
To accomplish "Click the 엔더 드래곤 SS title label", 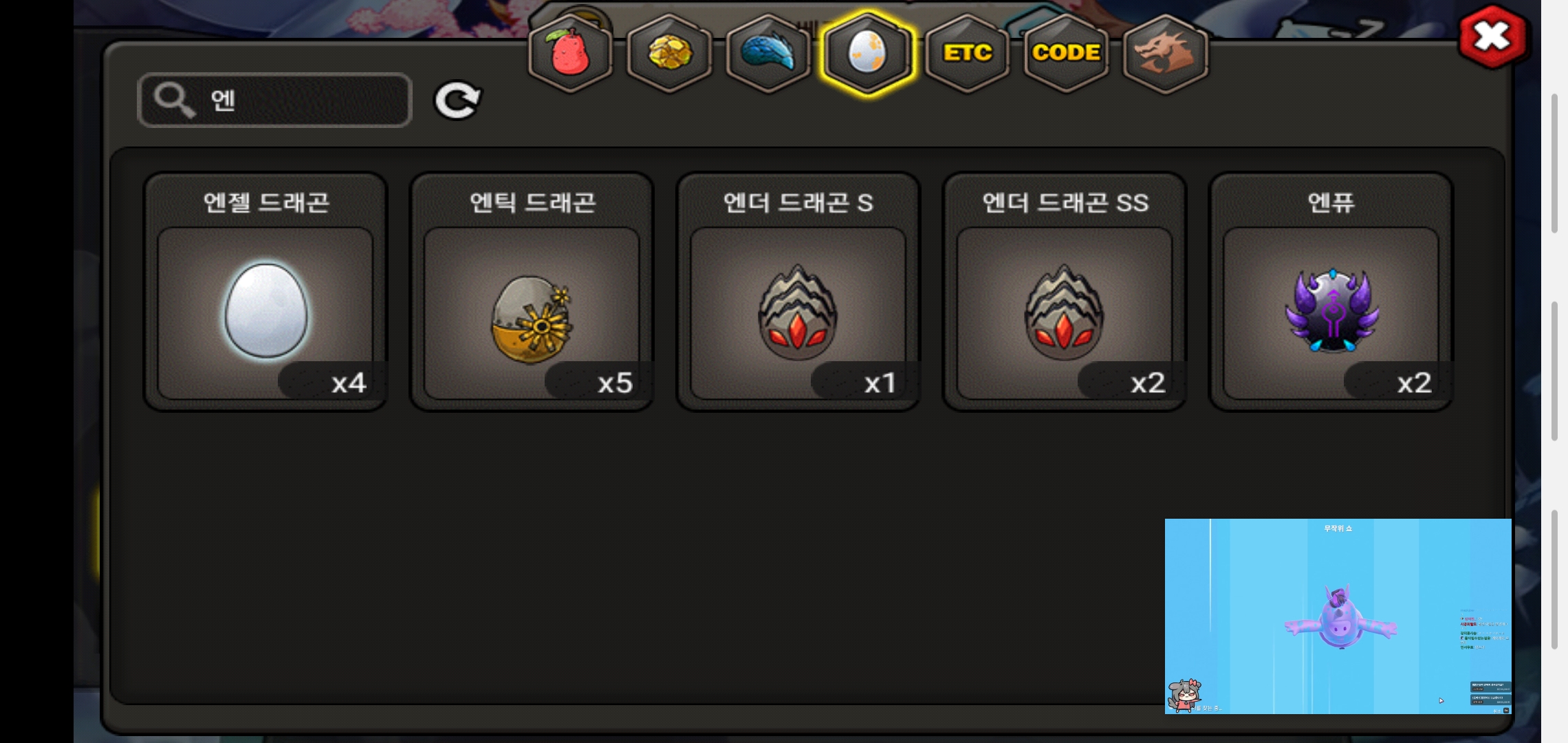I will [1065, 203].
